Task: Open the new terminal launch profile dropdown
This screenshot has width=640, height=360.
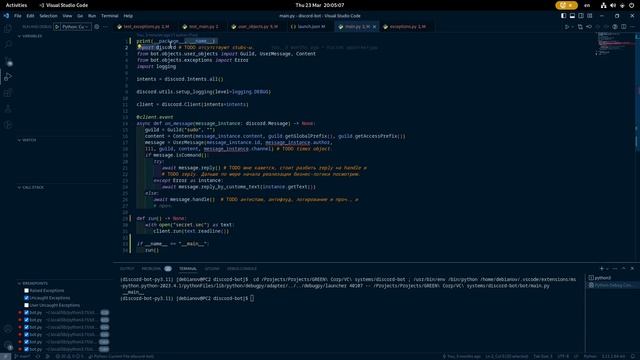Action: pos(607,269)
